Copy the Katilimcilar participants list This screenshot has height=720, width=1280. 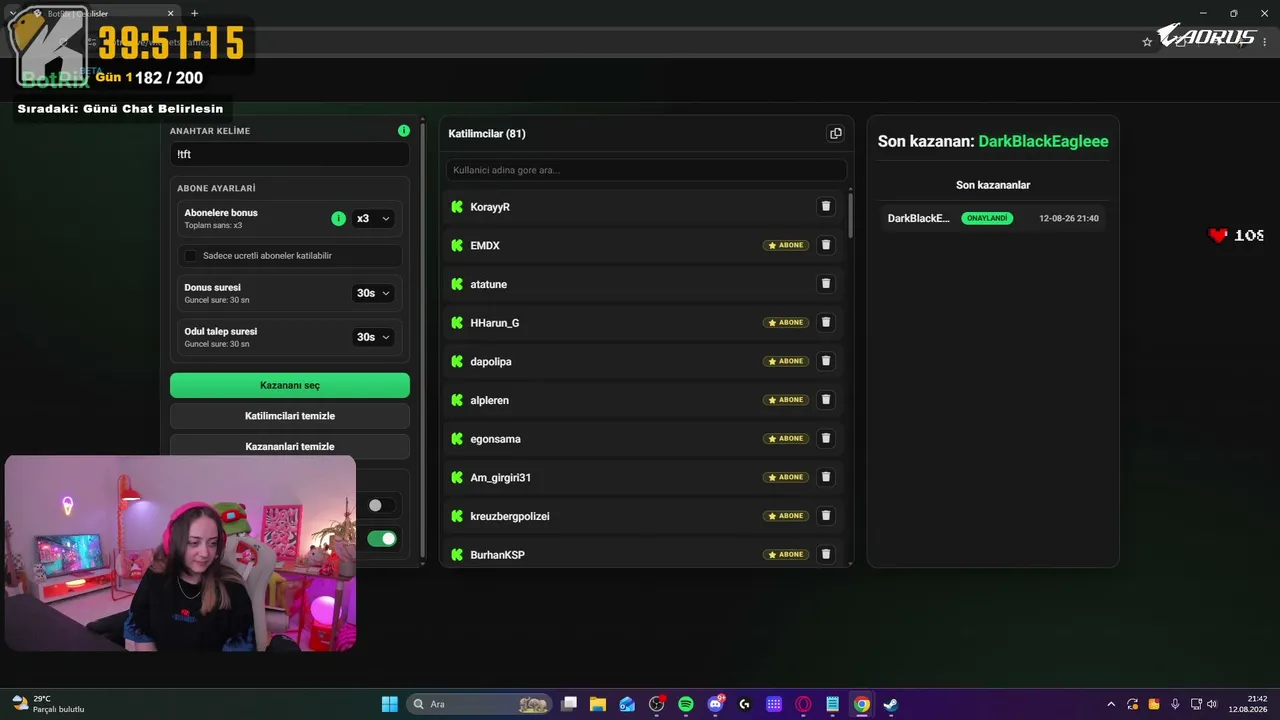(x=836, y=134)
